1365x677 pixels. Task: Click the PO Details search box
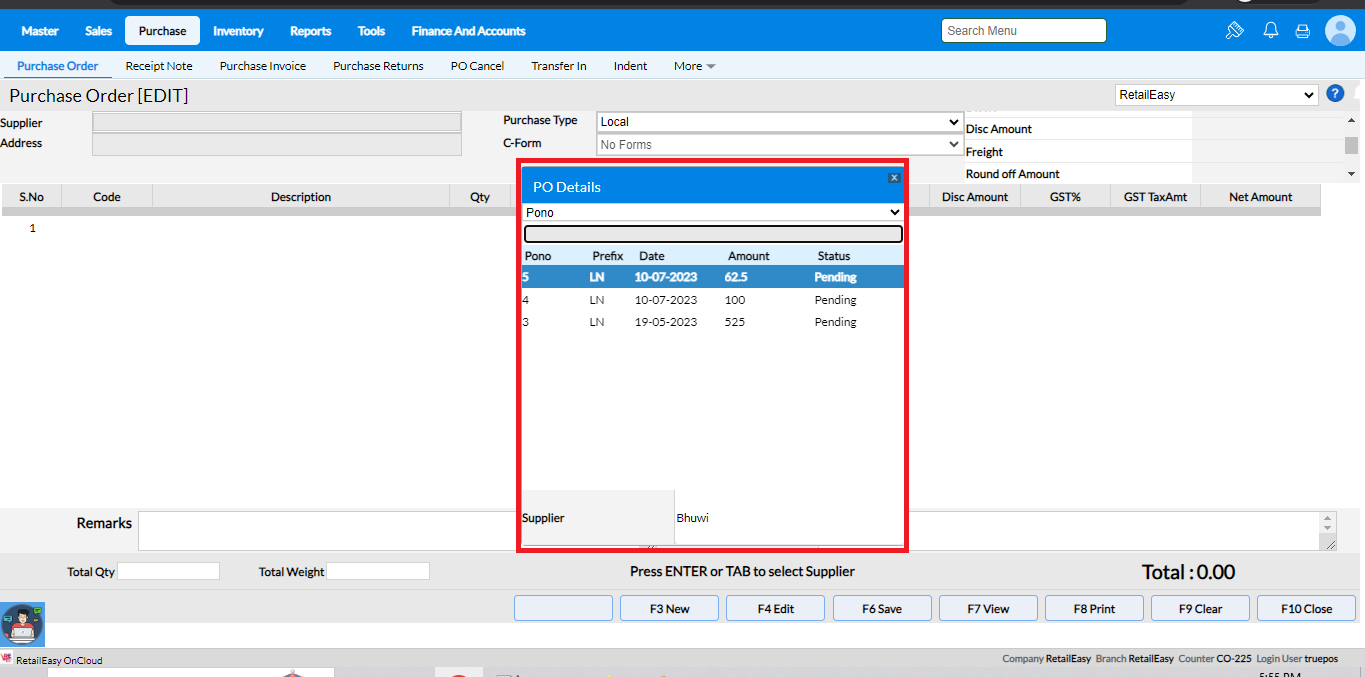click(x=713, y=234)
